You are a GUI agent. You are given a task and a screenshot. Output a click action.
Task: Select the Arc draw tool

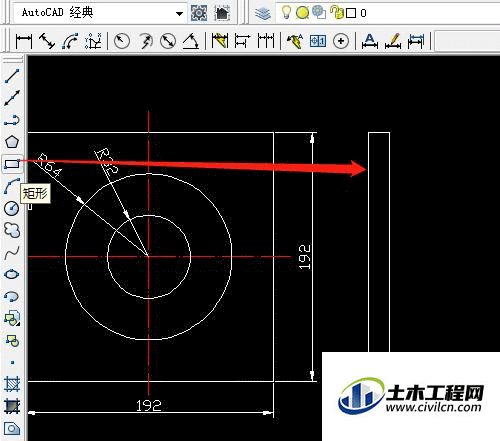12,186
